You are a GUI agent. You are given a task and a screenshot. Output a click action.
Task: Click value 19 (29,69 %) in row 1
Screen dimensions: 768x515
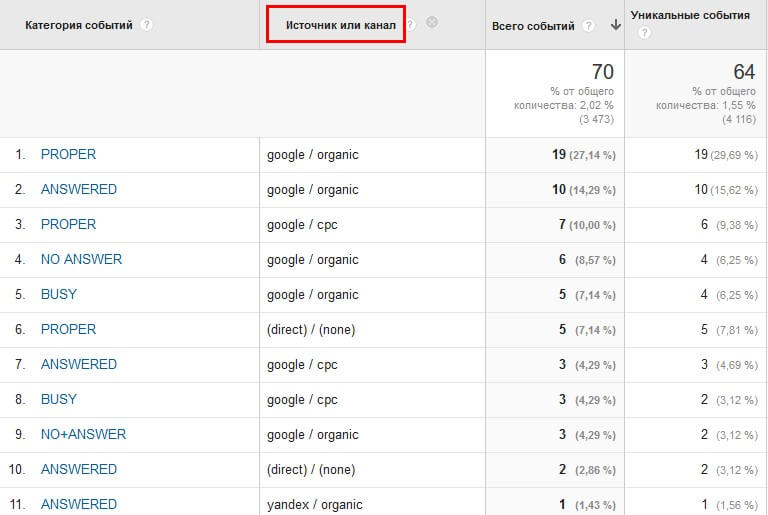(x=726, y=155)
